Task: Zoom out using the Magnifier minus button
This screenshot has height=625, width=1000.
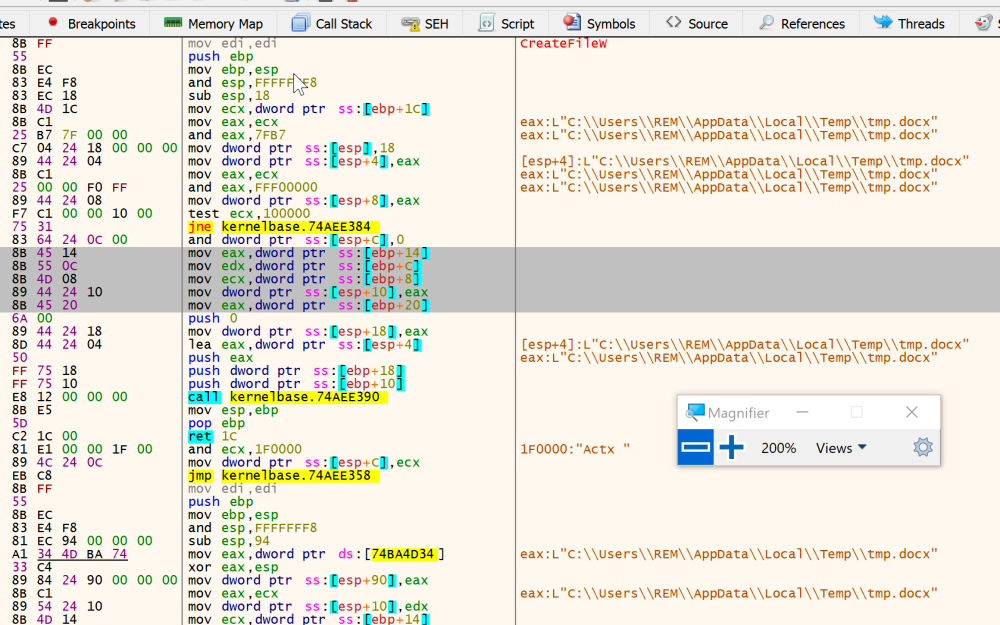Action: coord(695,447)
